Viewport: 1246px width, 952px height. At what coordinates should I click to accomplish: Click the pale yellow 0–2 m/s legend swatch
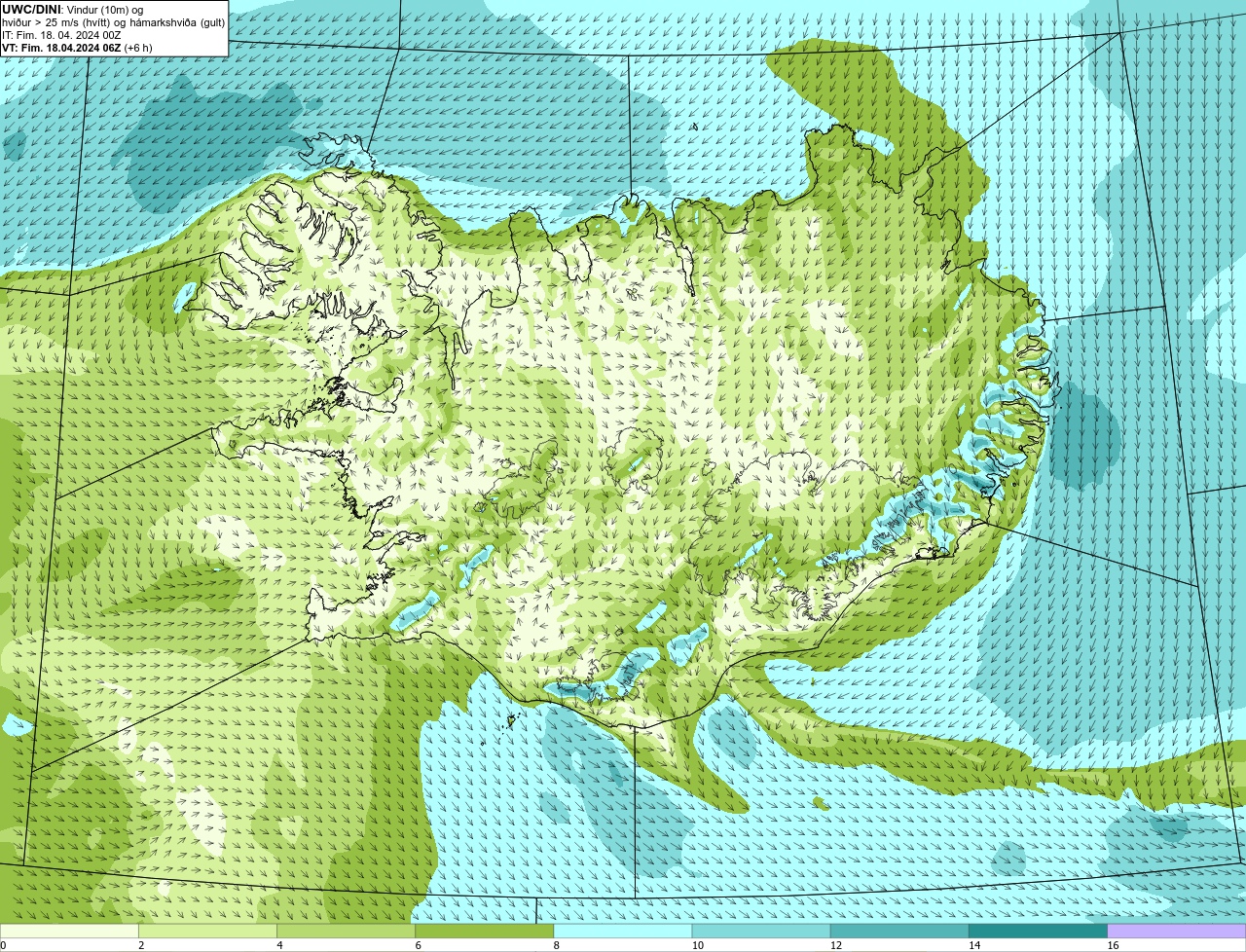[69, 931]
